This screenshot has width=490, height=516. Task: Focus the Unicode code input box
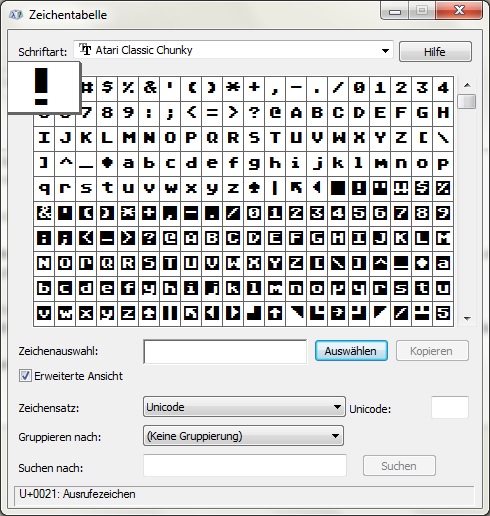pyautogui.click(x=450, y=407)
